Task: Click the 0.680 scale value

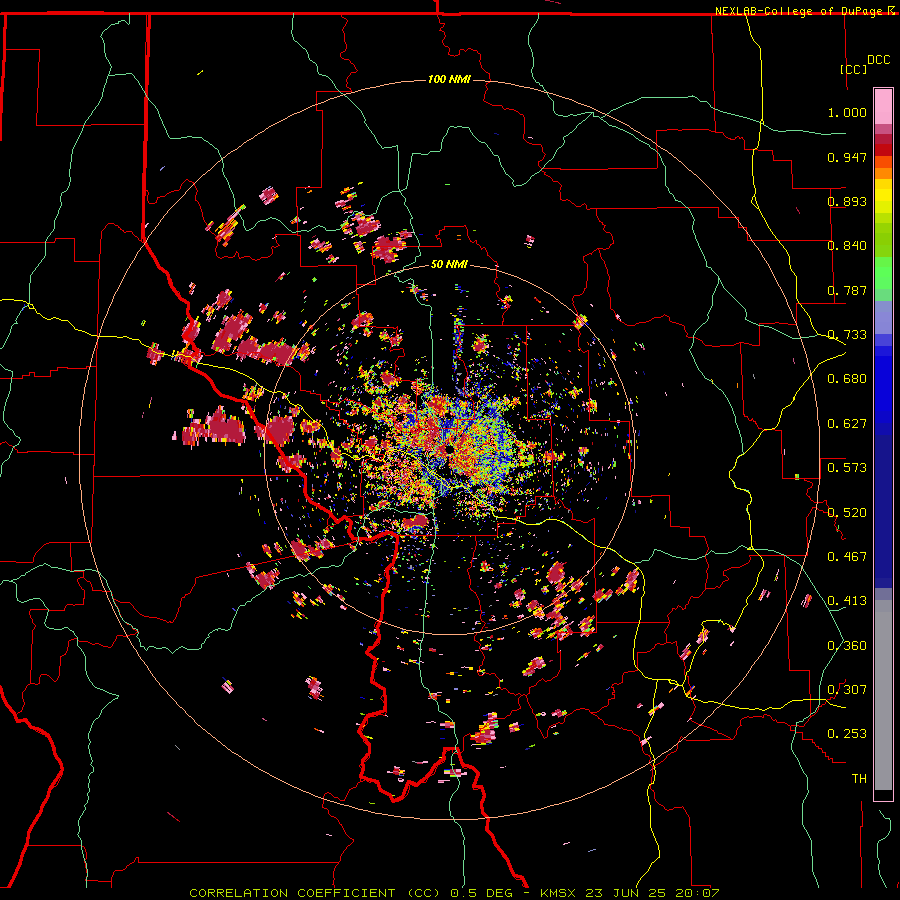Action: point(847,379)
